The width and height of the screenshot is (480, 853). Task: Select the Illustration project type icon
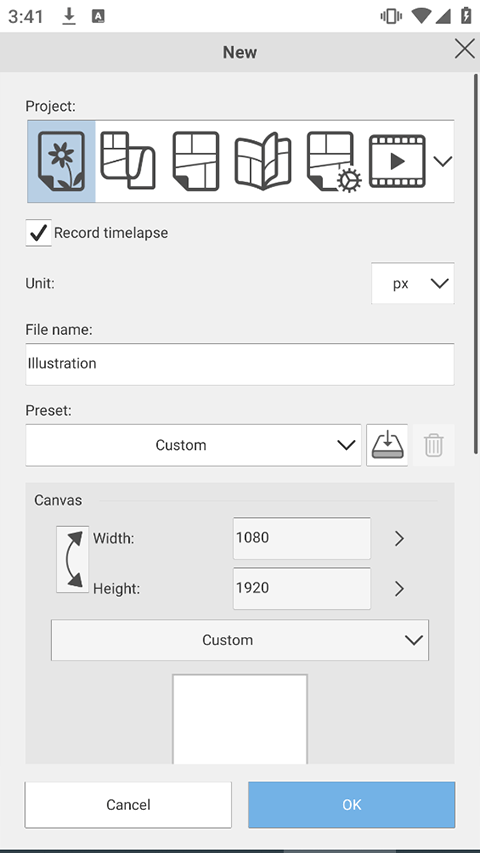click(x=61, y=162)
